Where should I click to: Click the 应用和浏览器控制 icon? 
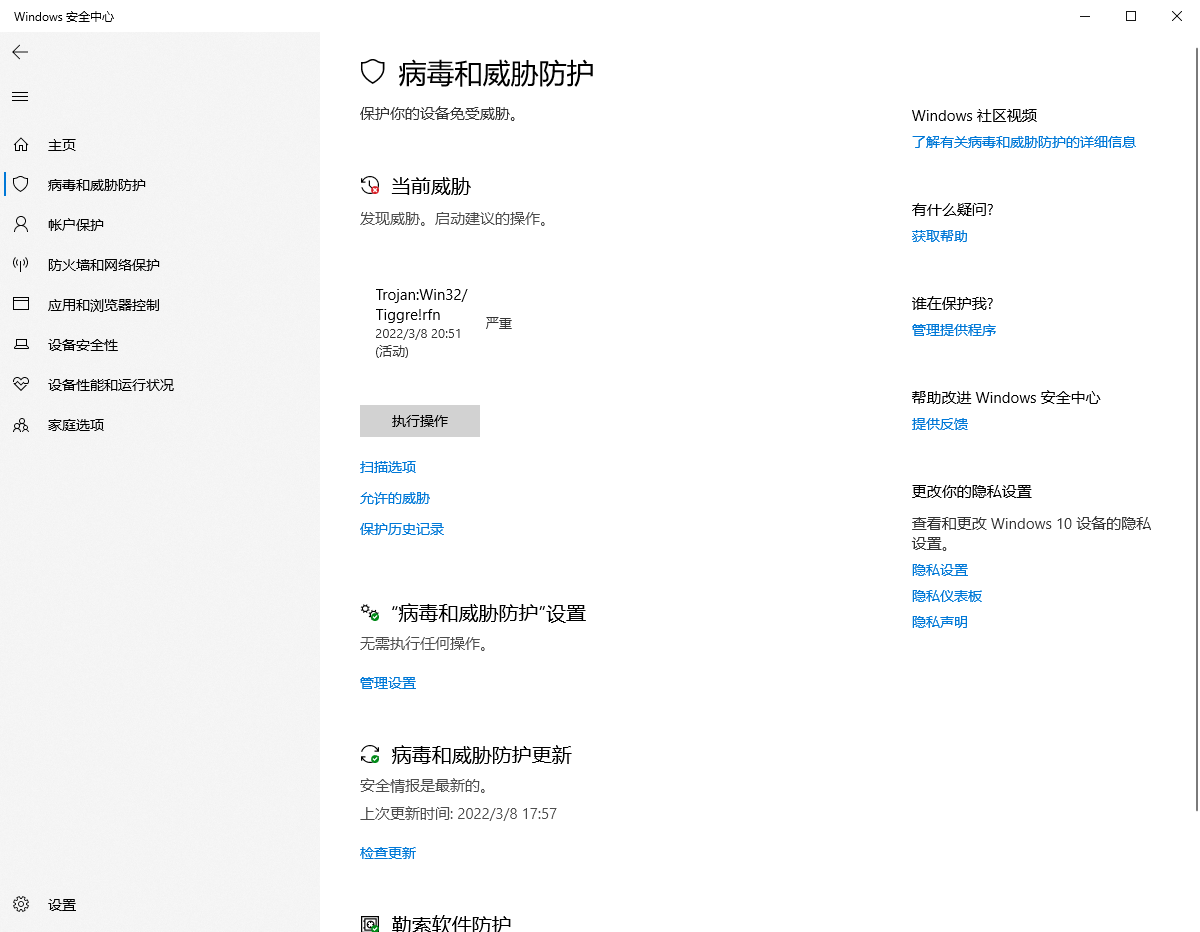[x=21, y=304]
